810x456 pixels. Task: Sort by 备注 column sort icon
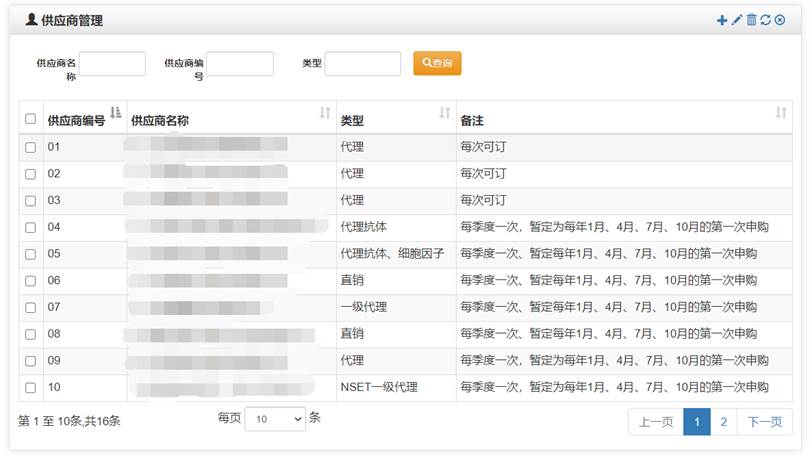(781, 113)
